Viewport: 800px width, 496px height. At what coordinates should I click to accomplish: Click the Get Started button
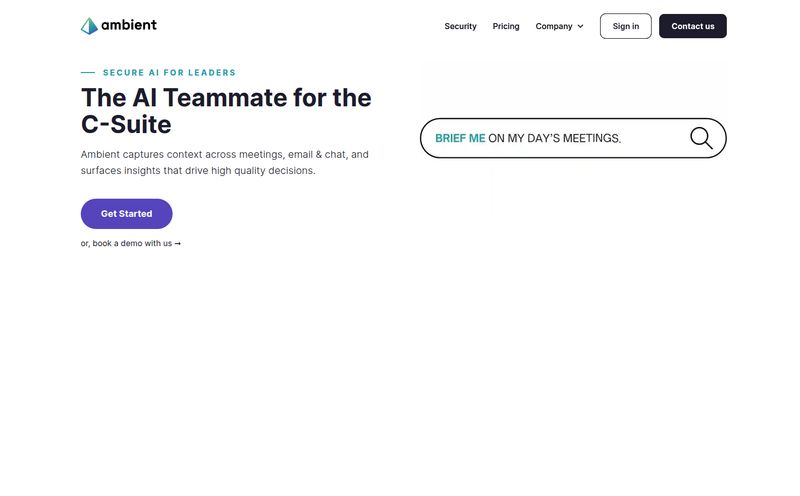pos(127,214)
